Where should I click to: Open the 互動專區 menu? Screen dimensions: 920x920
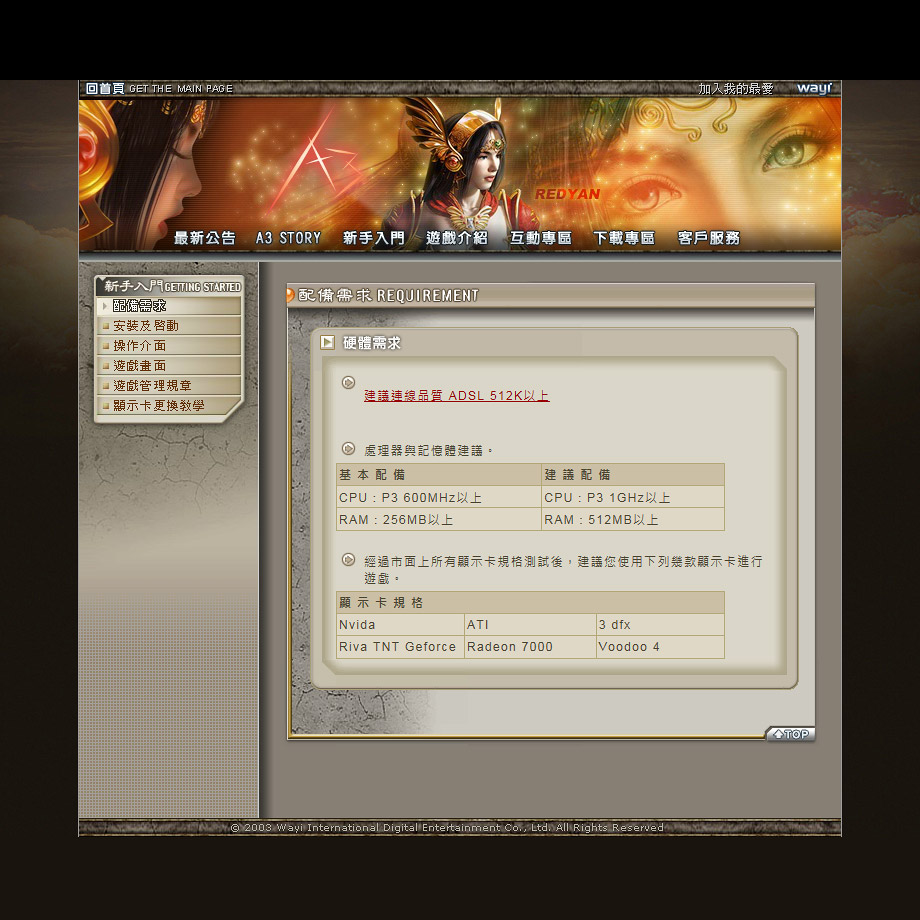540,238
